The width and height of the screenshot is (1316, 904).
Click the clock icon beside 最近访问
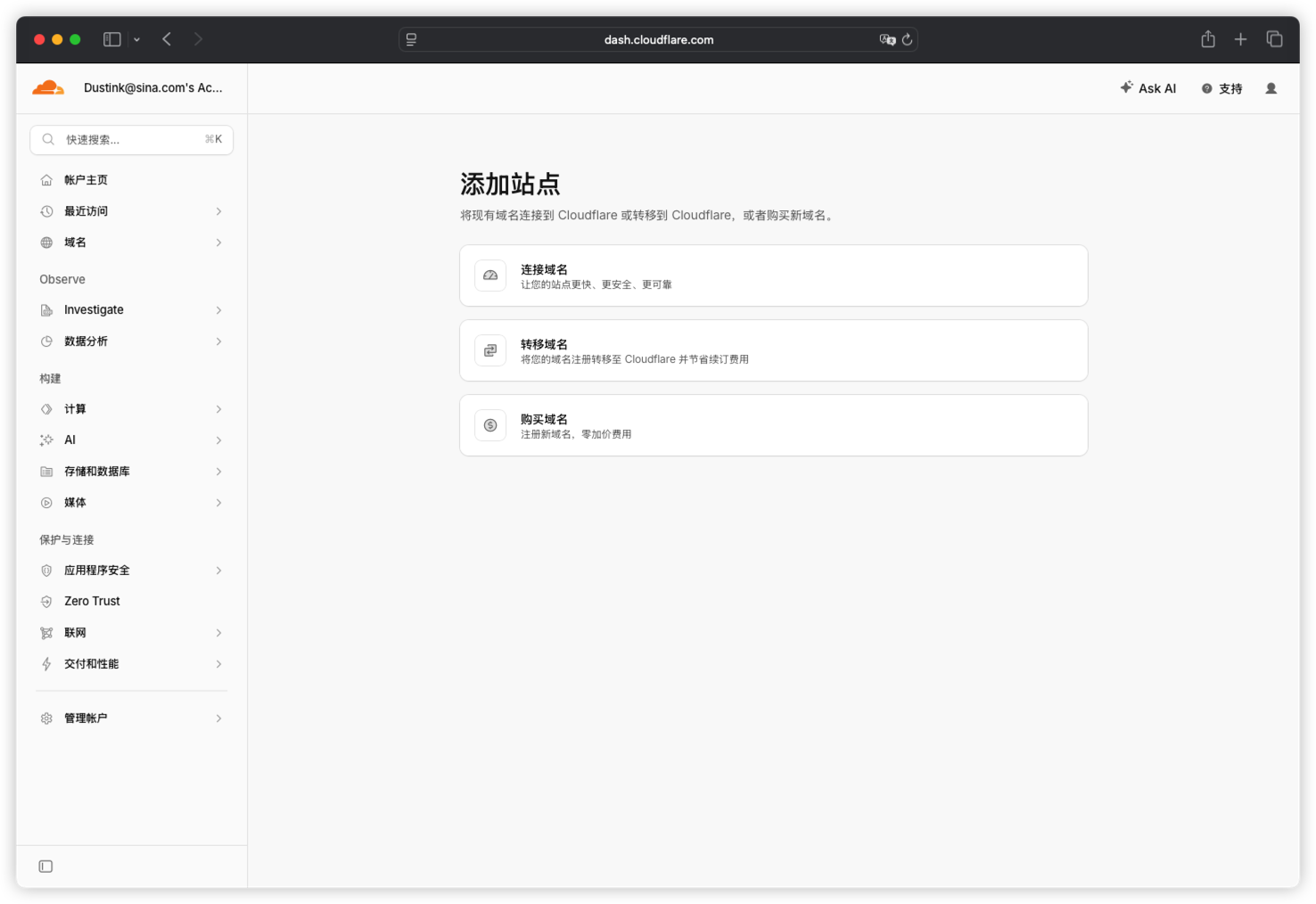click(x=46, y=211)
